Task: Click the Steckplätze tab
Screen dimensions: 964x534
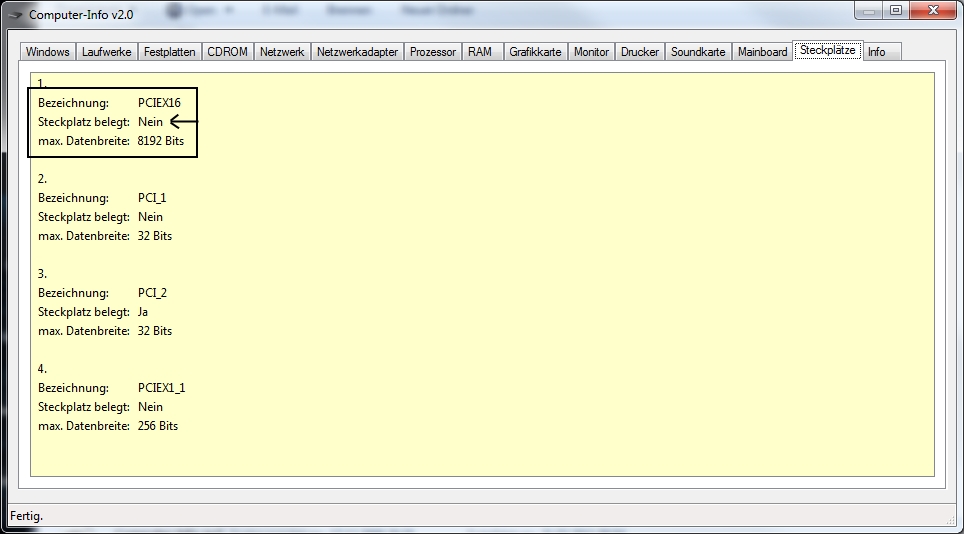Action: tap(827, 50)
